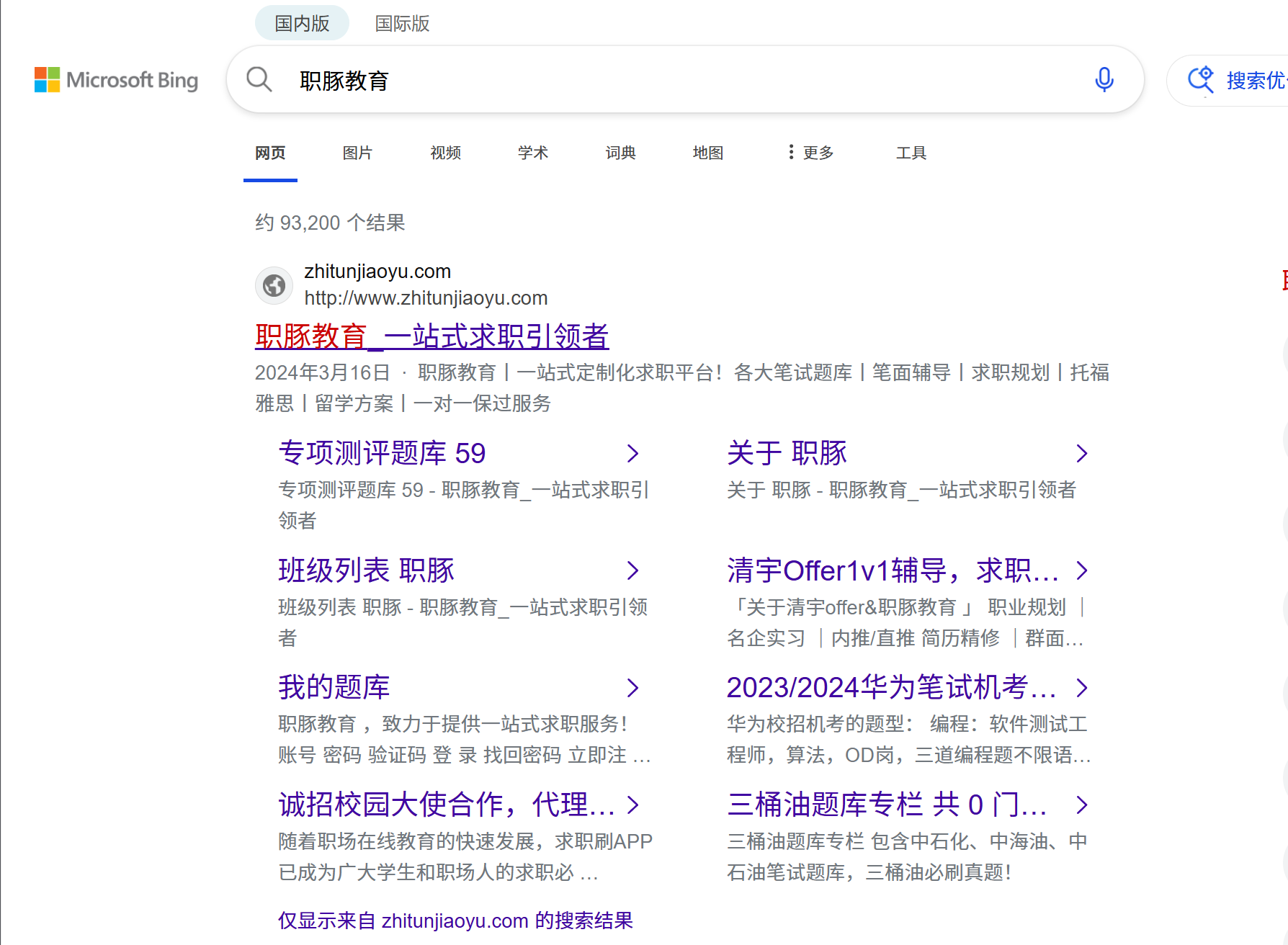Open the 更多 dropdown menu
1288x945 pixels.
[810, 153]
